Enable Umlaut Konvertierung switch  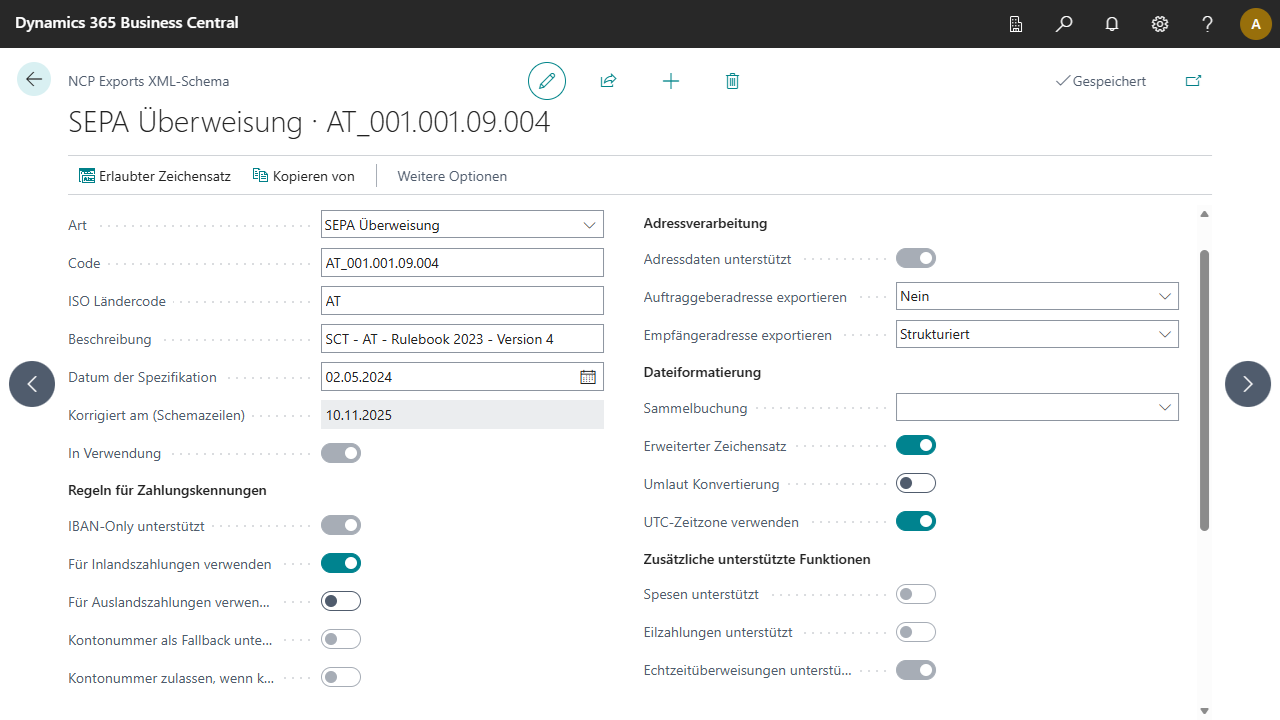916,483
